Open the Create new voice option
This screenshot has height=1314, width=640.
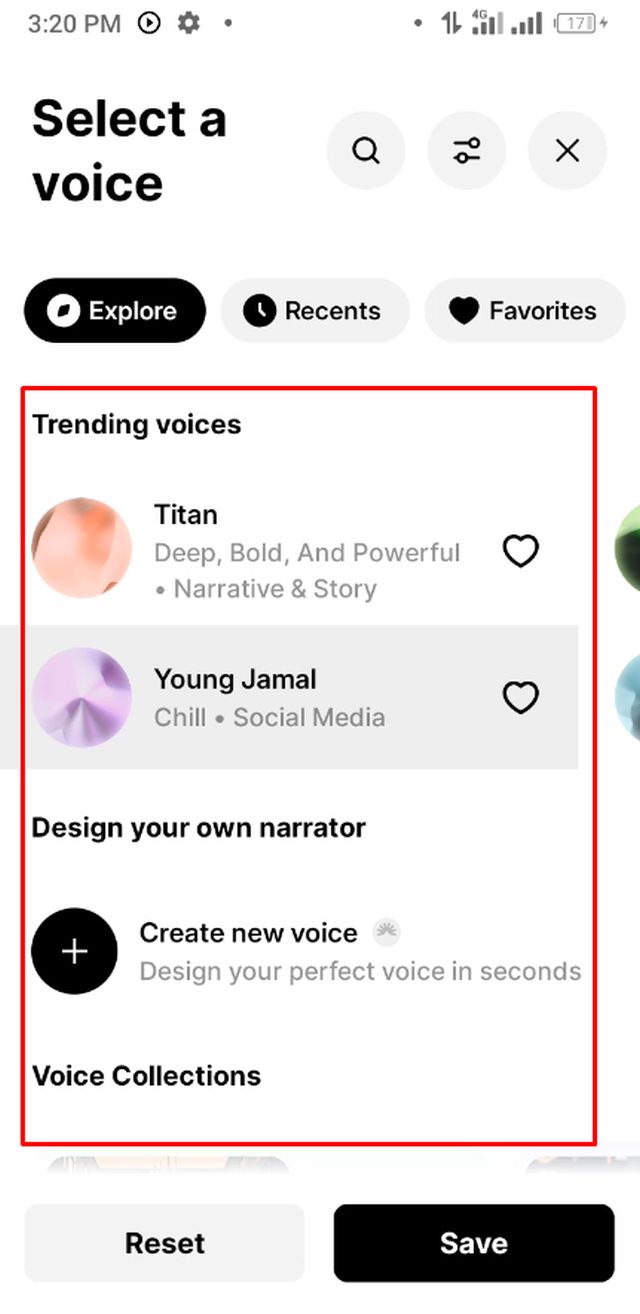[x=248, y=933]
